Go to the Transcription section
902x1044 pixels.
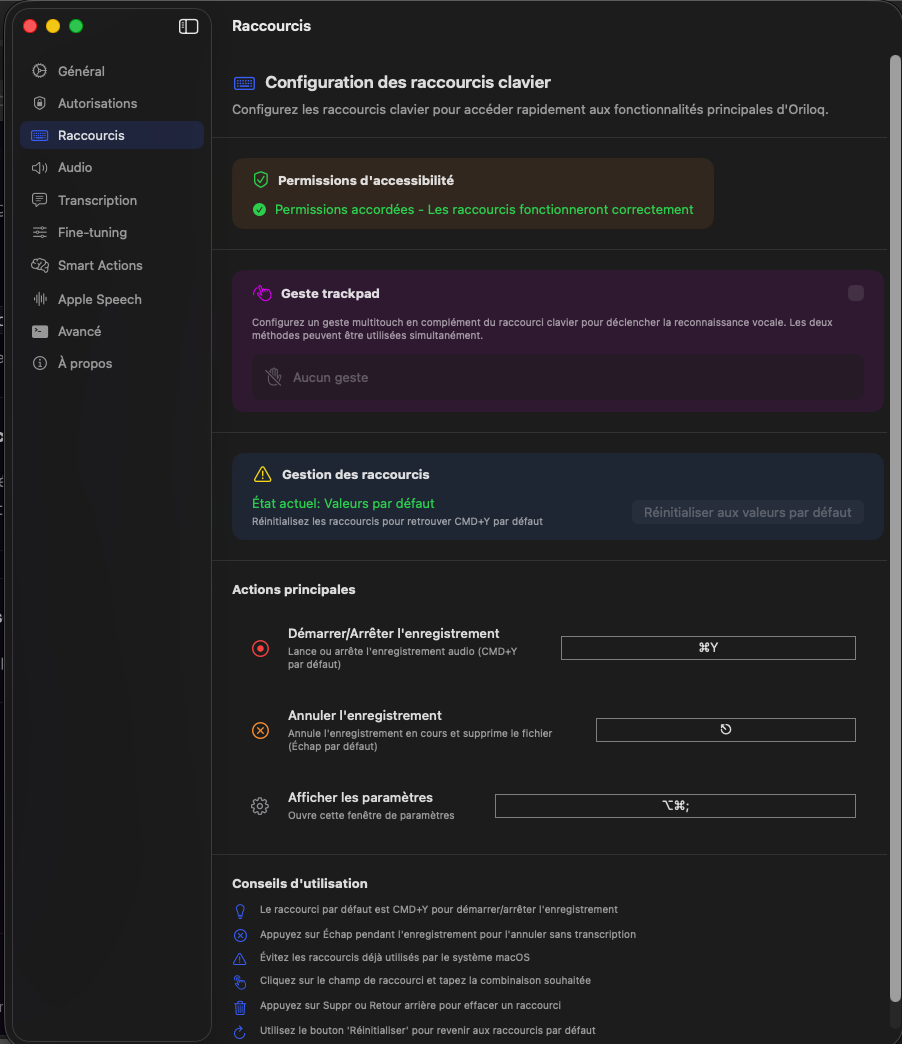pos(112,200)
